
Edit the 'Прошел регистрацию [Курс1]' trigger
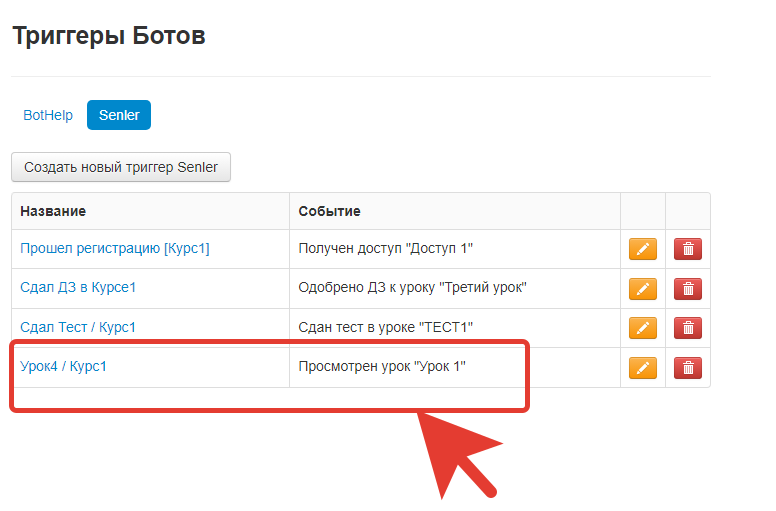(642, 249)
